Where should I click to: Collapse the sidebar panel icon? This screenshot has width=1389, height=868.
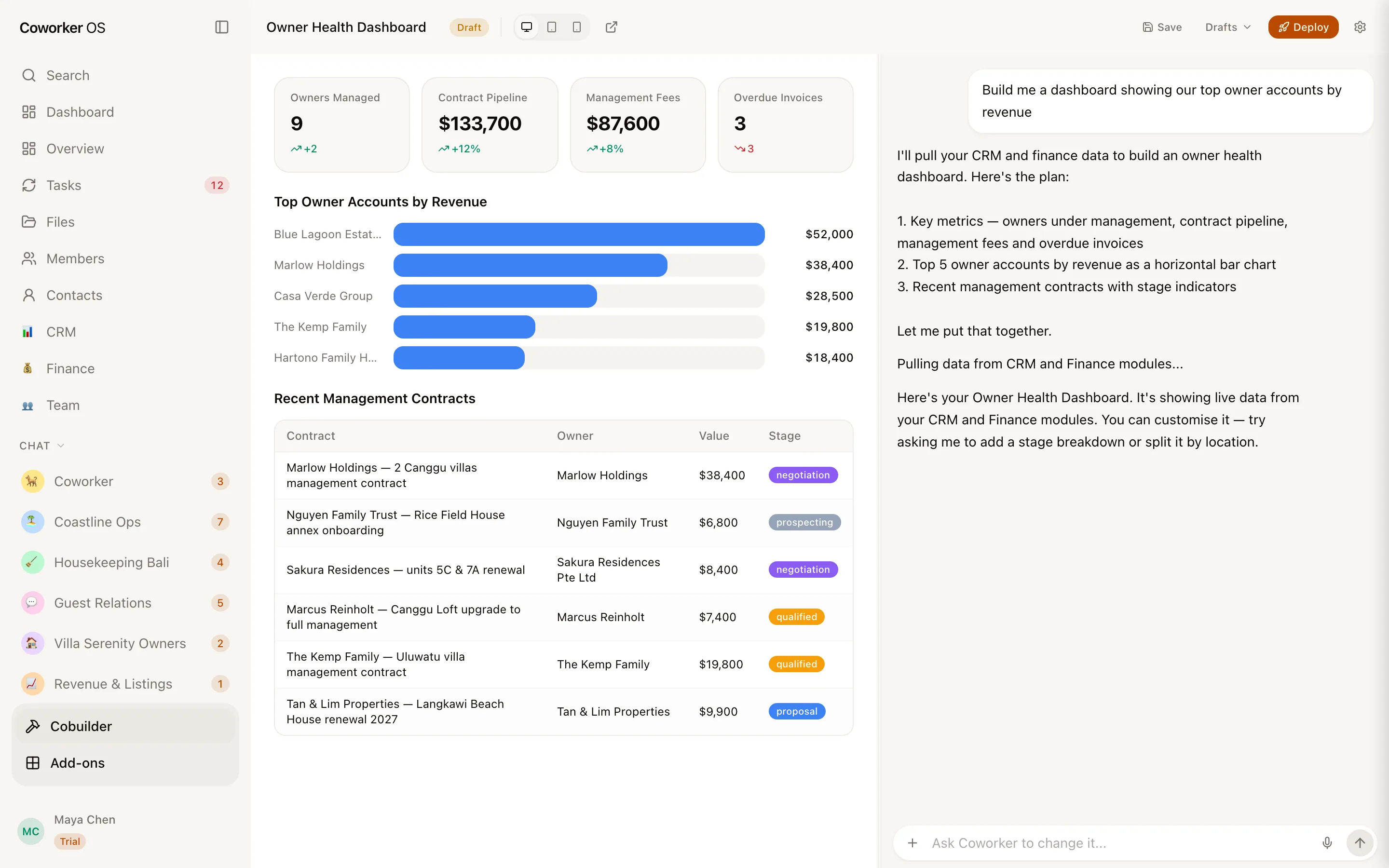pos(221,27)
